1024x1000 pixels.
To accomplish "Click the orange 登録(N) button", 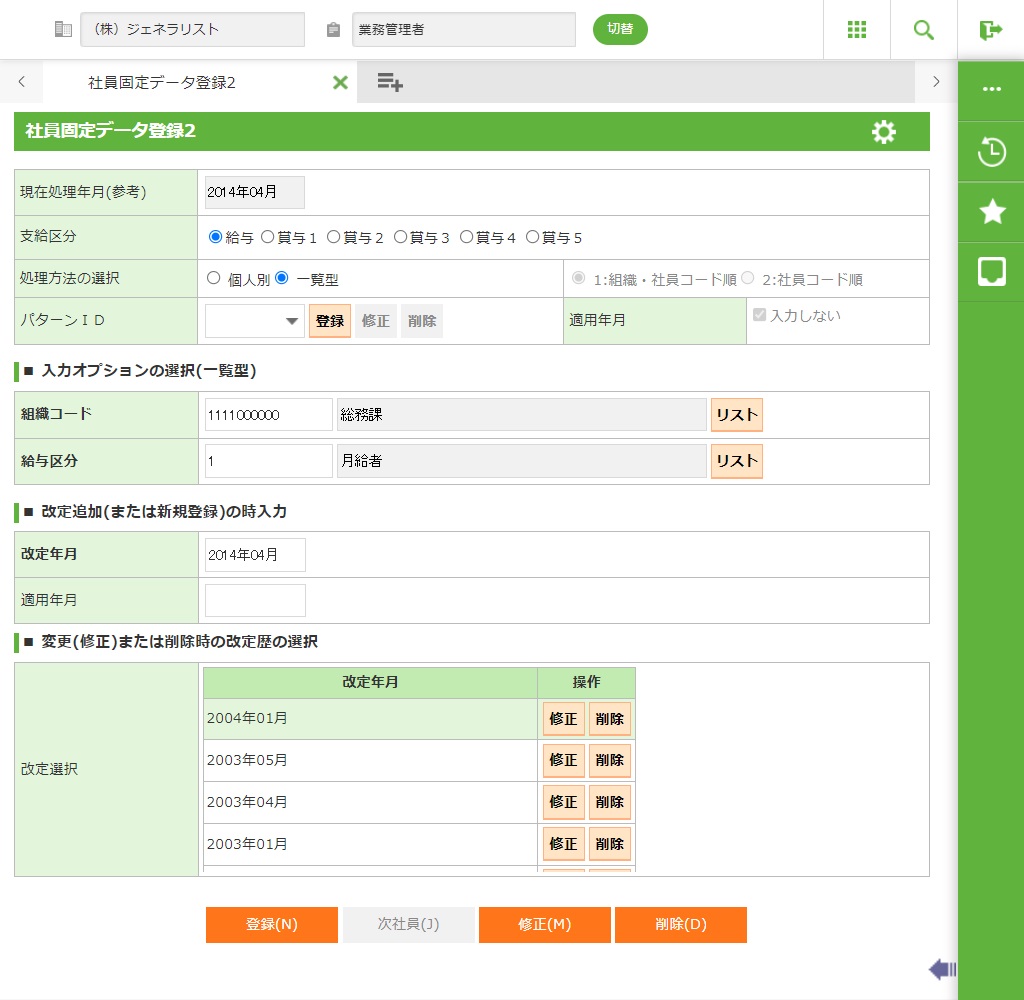I will click(x=272, y=925).
